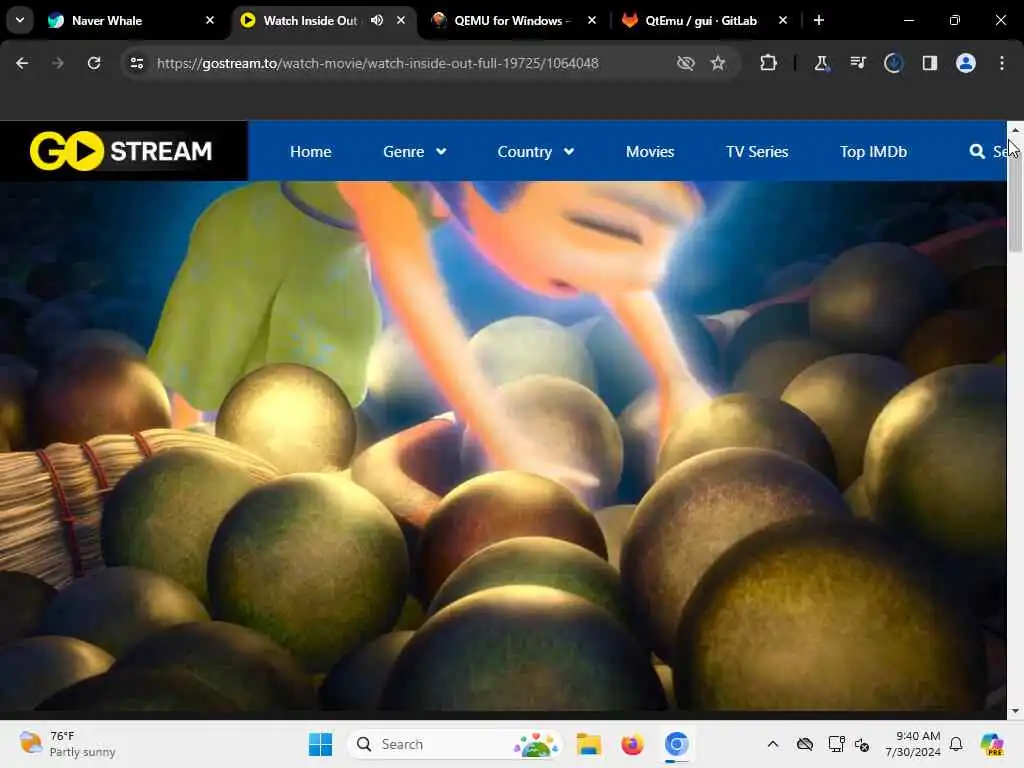Open the tab search dropdown arrow
Image resolution: width=1024 pixels, height=768 pixels.
20,20
